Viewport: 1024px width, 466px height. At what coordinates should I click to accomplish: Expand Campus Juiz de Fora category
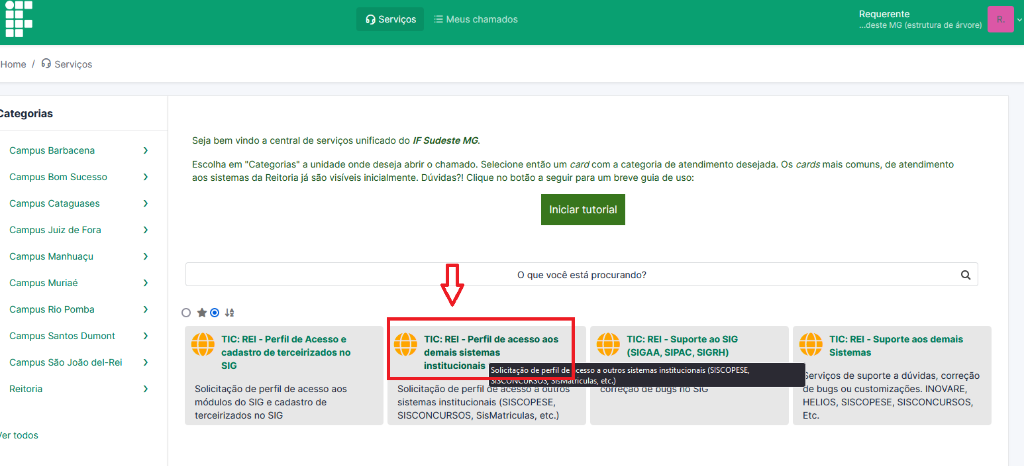click(x=146, y=230)
